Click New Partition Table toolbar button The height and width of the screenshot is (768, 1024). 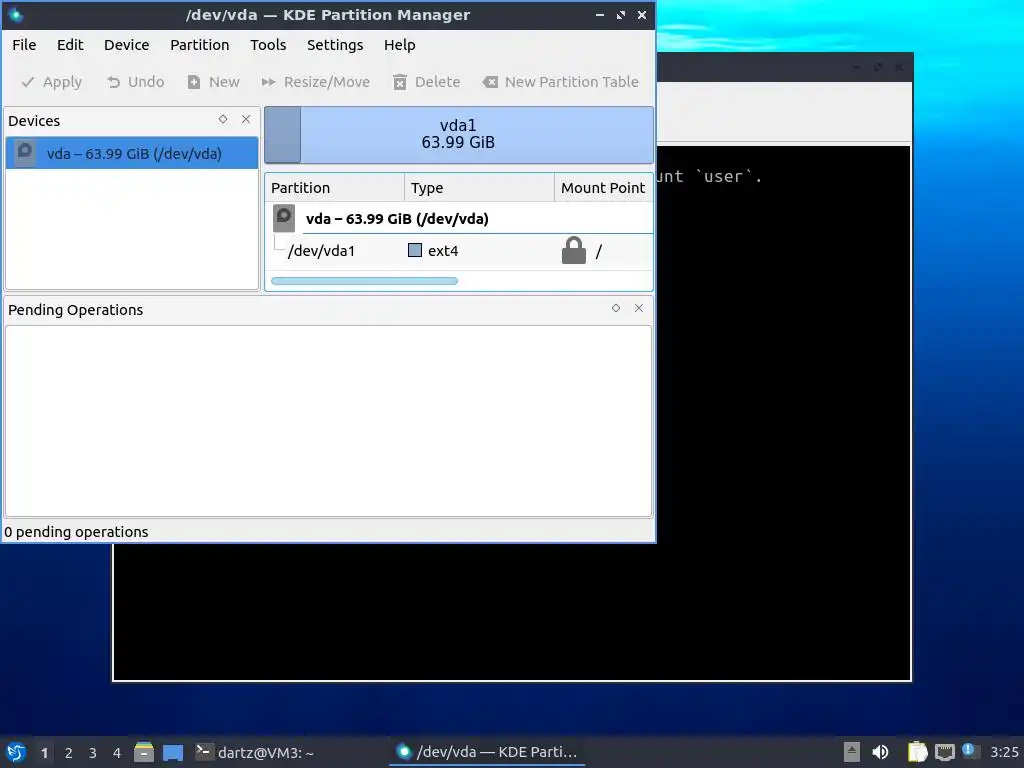pos(560,82)
